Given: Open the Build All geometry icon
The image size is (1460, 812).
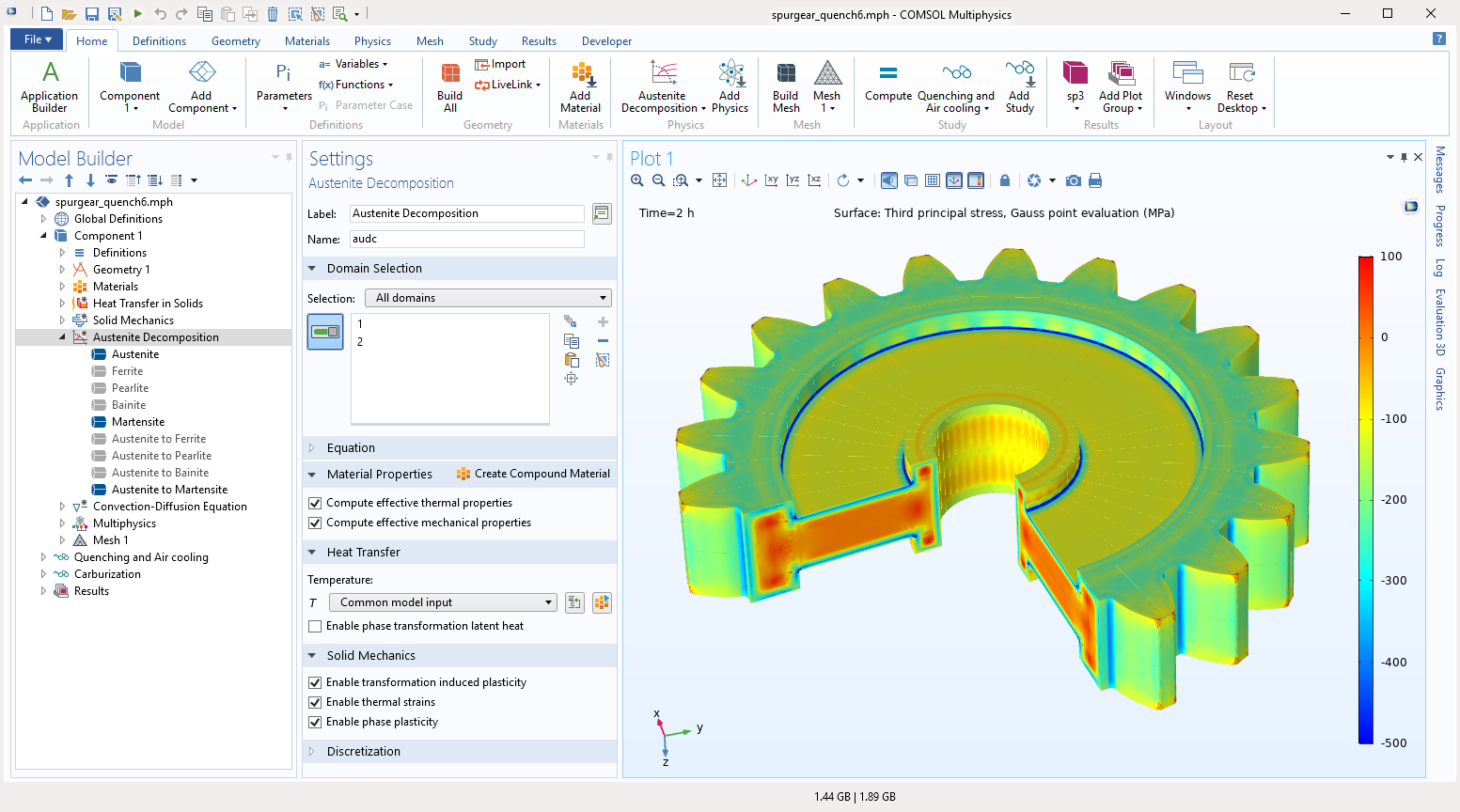Looking at the screenshot, I should 448,85.
